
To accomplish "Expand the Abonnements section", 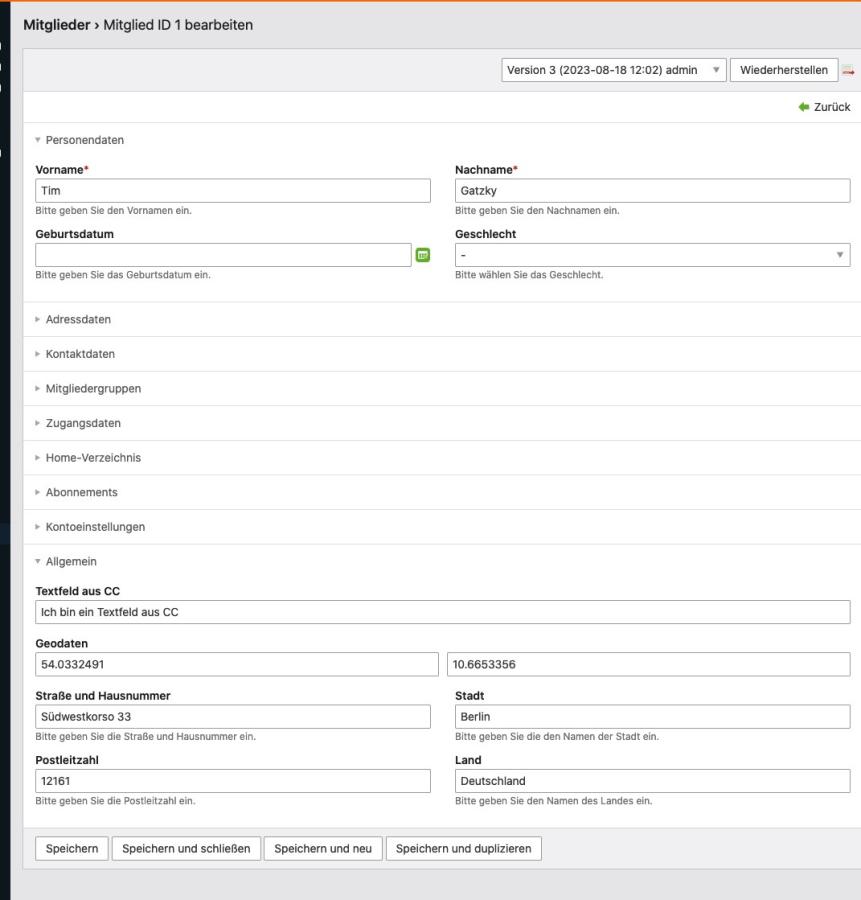I will click(x=81, y=493).
